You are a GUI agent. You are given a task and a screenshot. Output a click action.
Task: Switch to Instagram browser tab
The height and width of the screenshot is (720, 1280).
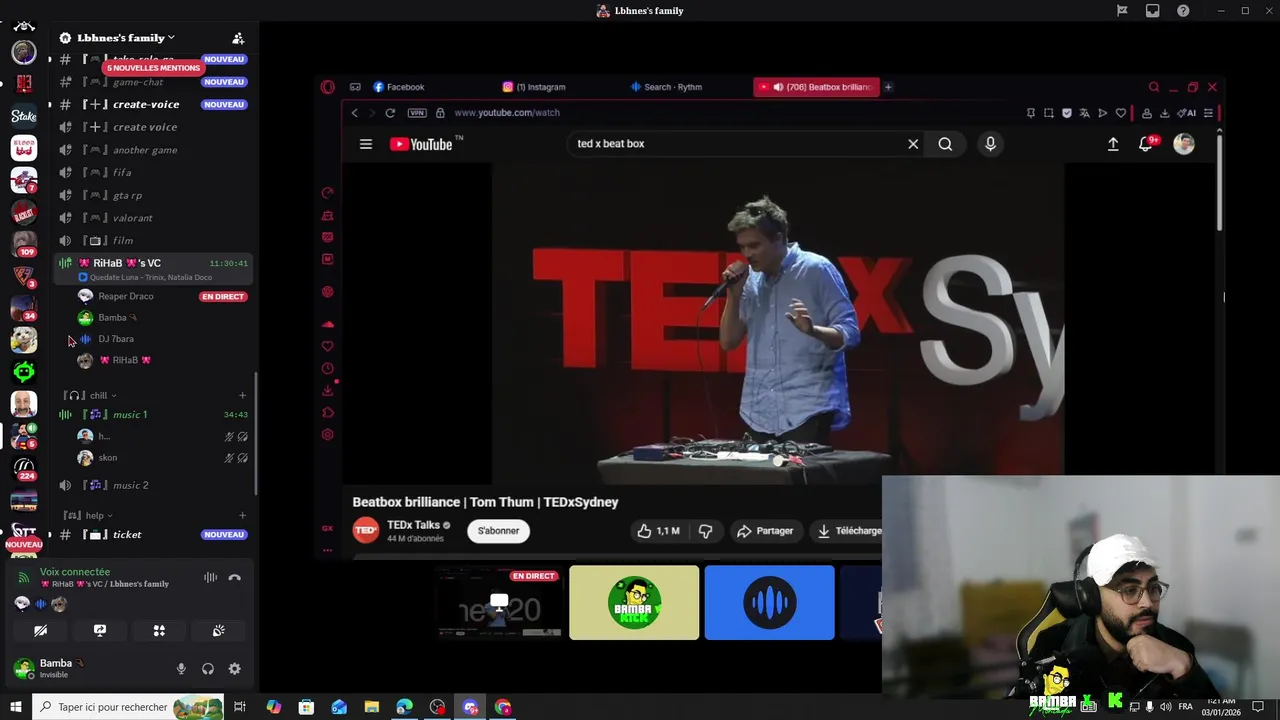pos(534,87)
